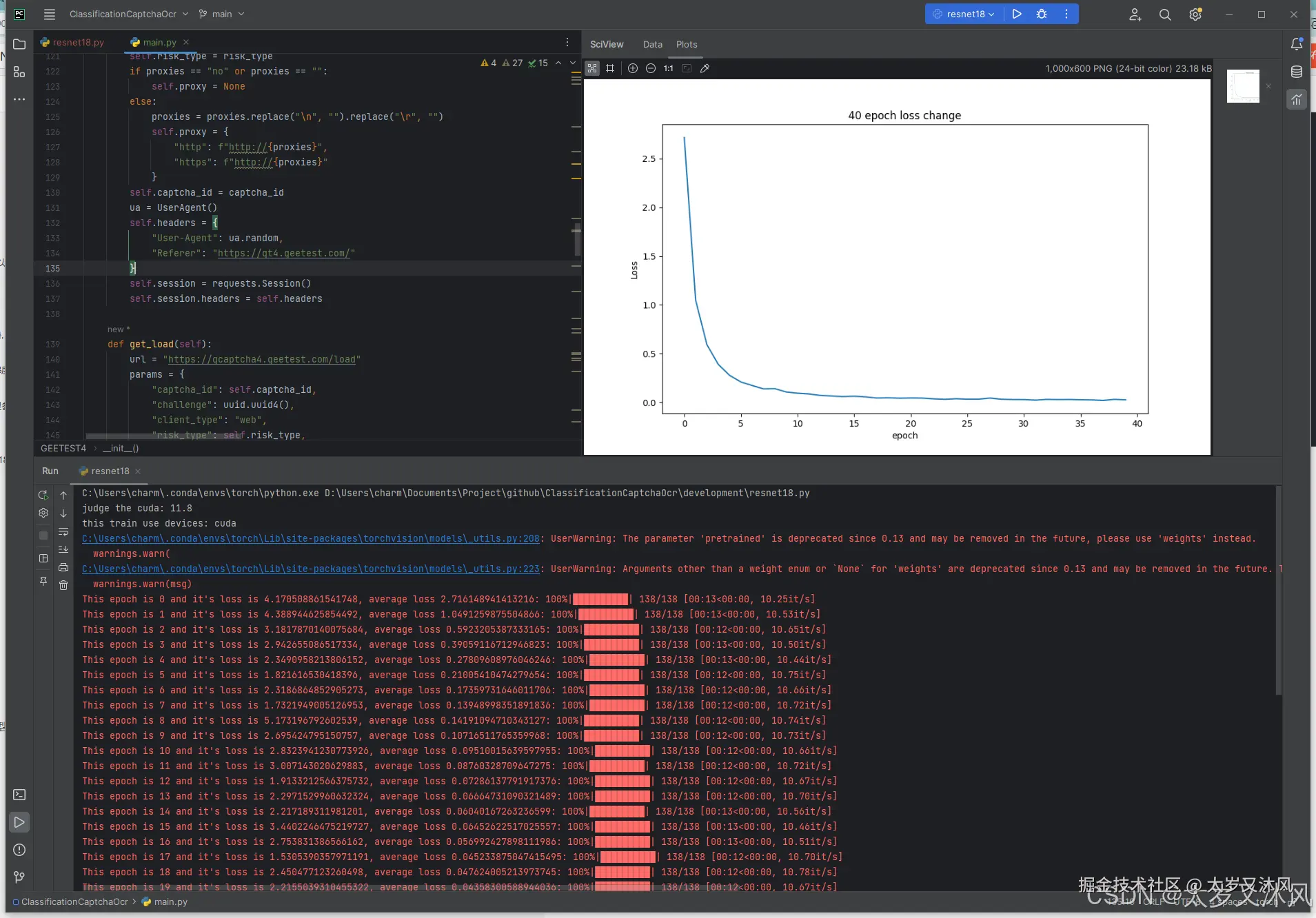Open the Database tool window
This screenshot has width=1316, height=918.
click(1297, 72)
